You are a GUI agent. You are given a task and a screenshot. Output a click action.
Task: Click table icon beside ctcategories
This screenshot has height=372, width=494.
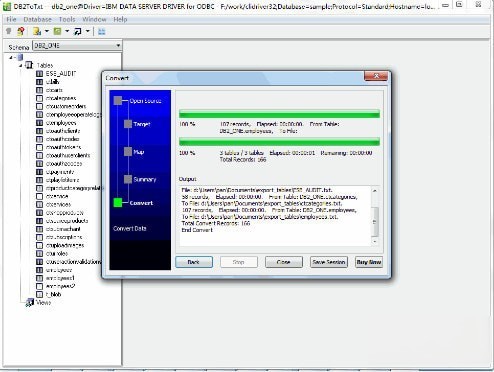click(39, 98)
